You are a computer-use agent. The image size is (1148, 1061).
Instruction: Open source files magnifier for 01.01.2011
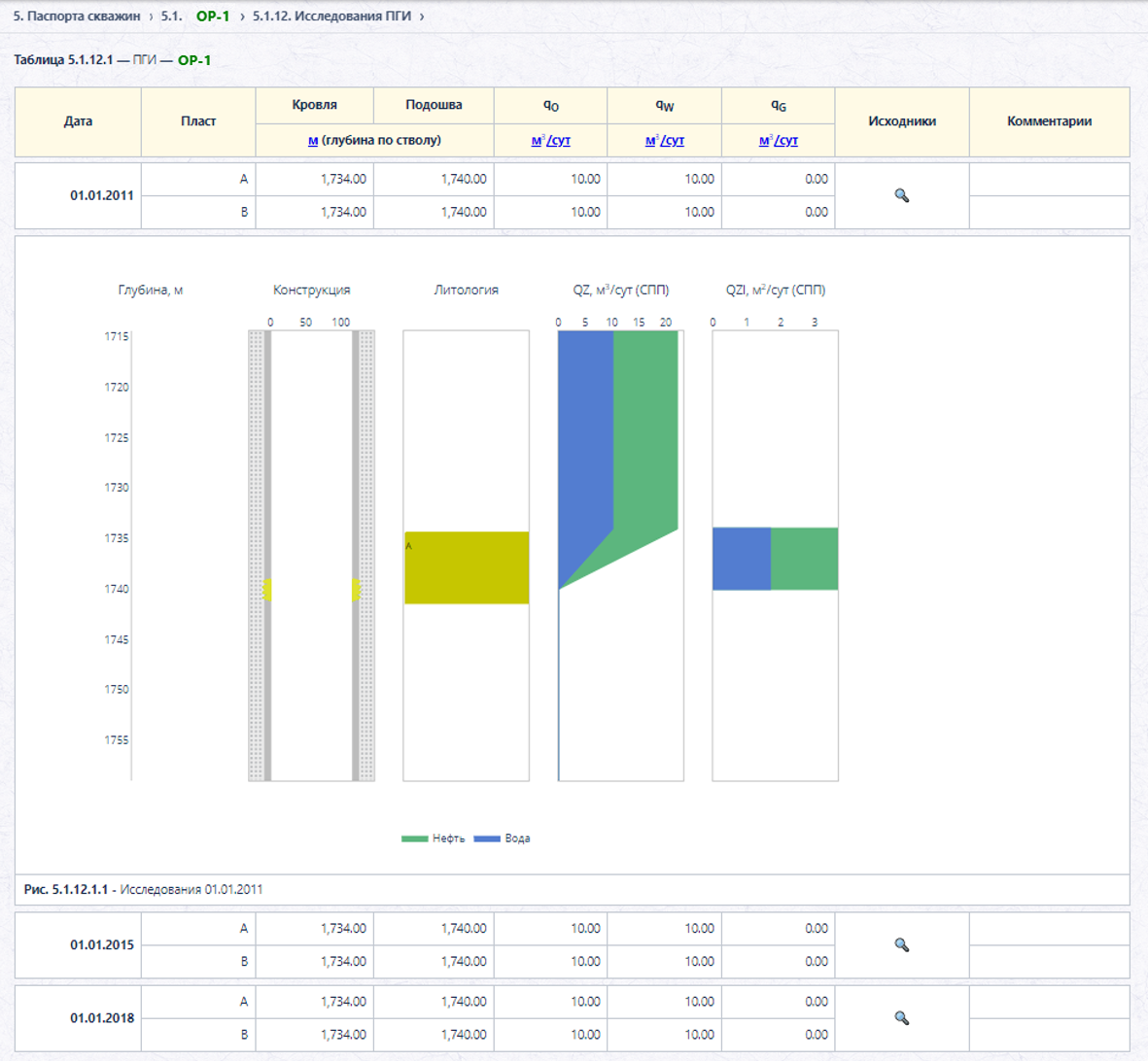coord(901,195)
